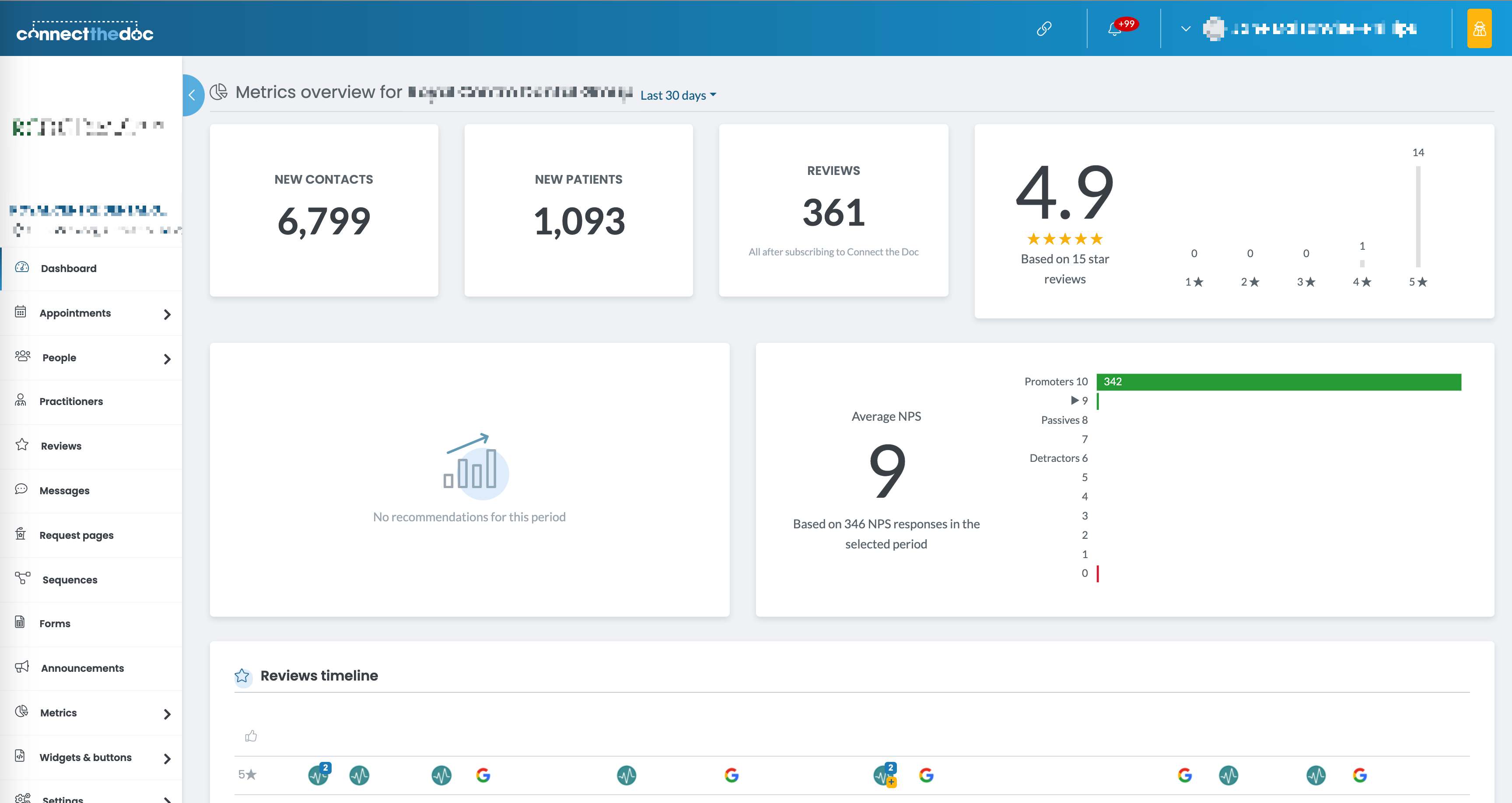Open notifications bell with +99 badge
1512x803 pixels.
coord(1115,28)
